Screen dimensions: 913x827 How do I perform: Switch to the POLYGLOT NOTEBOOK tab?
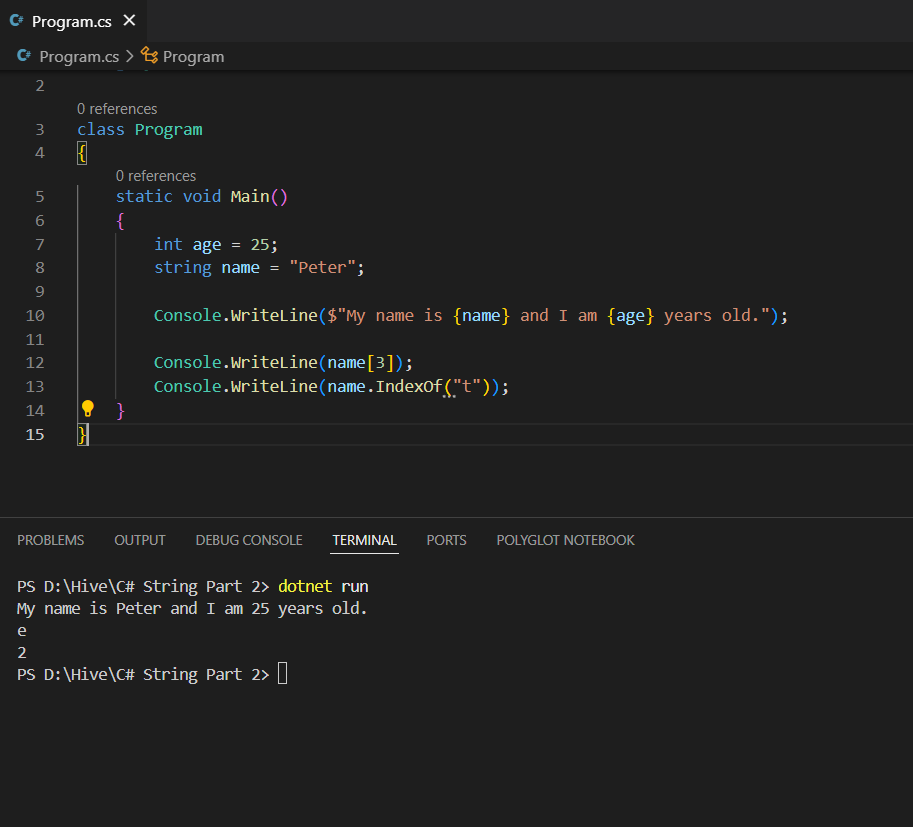click(x=565, y=540)
